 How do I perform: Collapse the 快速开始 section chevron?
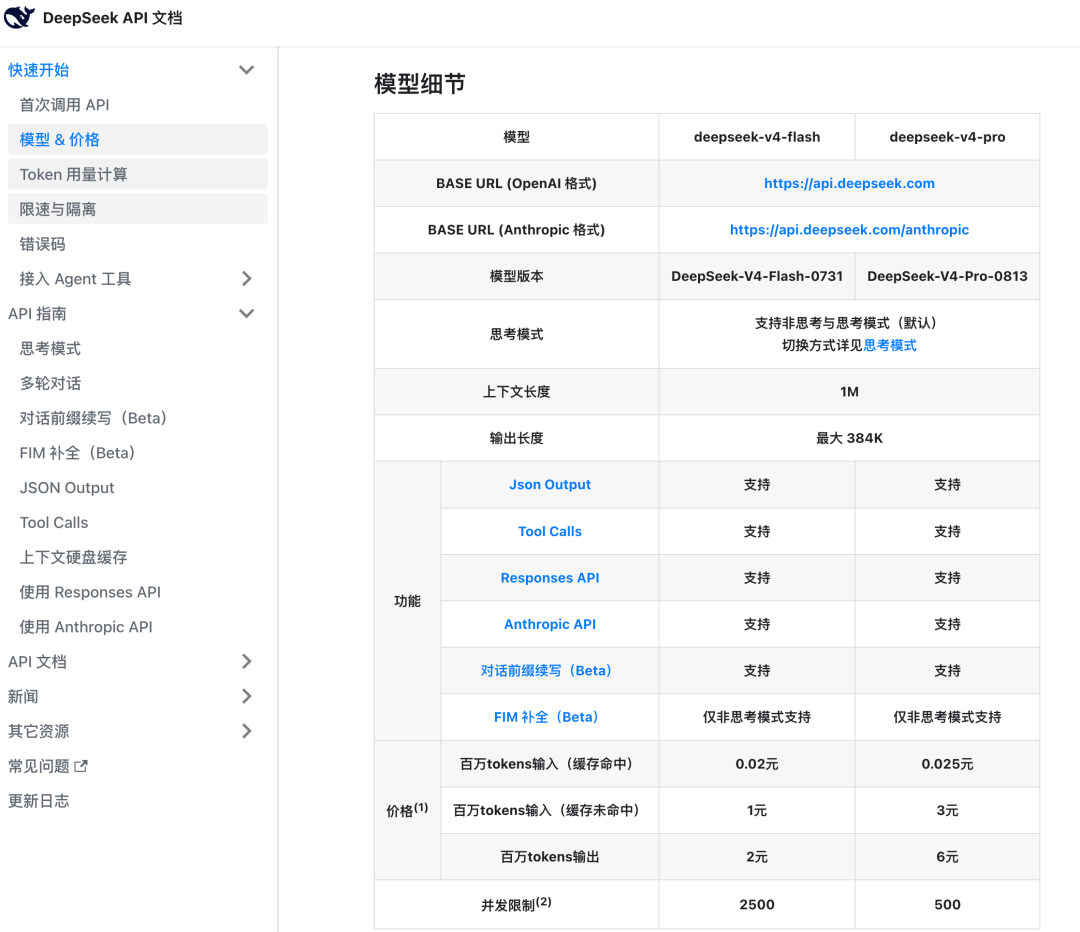pyautogui.click(x=247, y=70)
